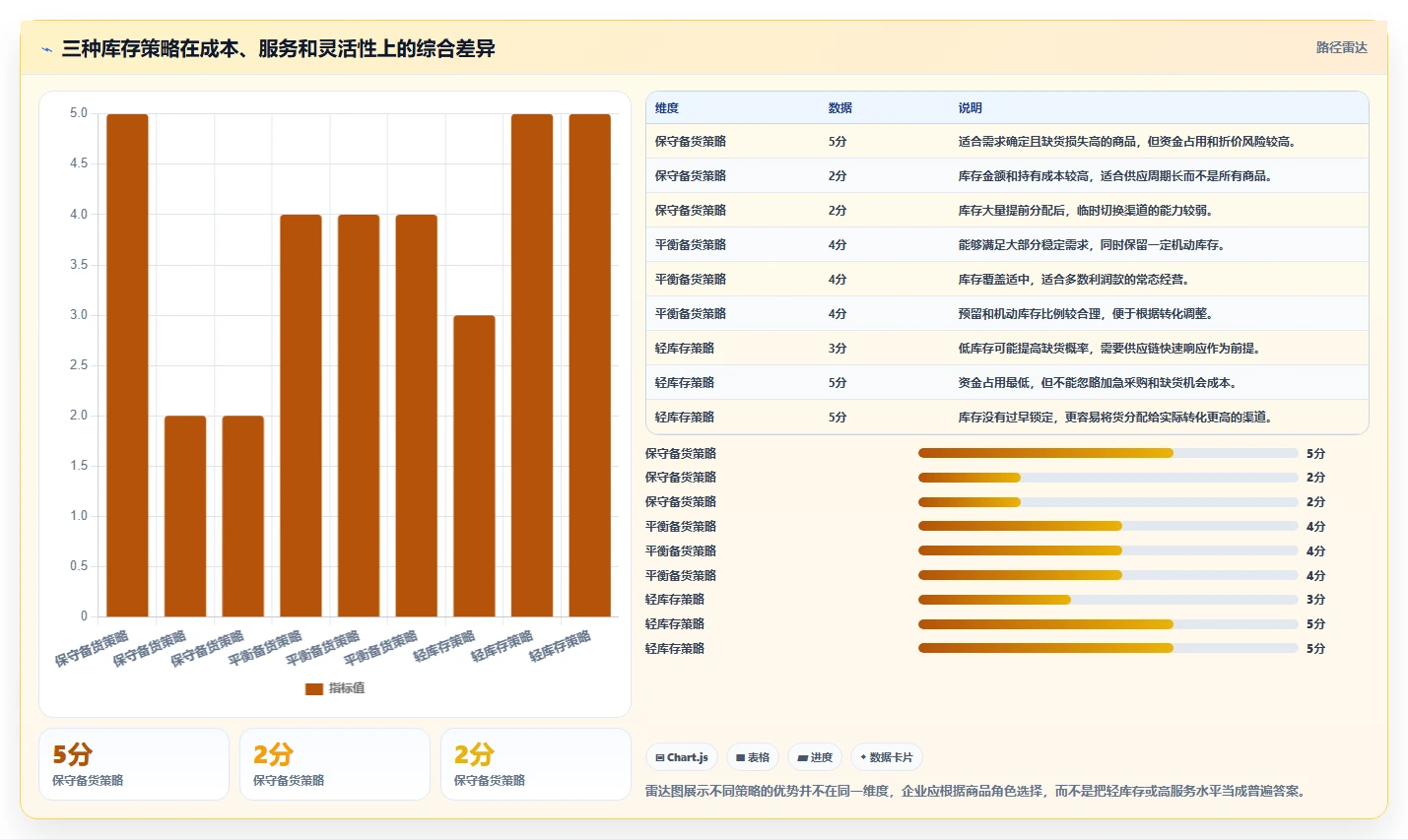Click the dashboard title about 三种库存策略

coord(278,48)
